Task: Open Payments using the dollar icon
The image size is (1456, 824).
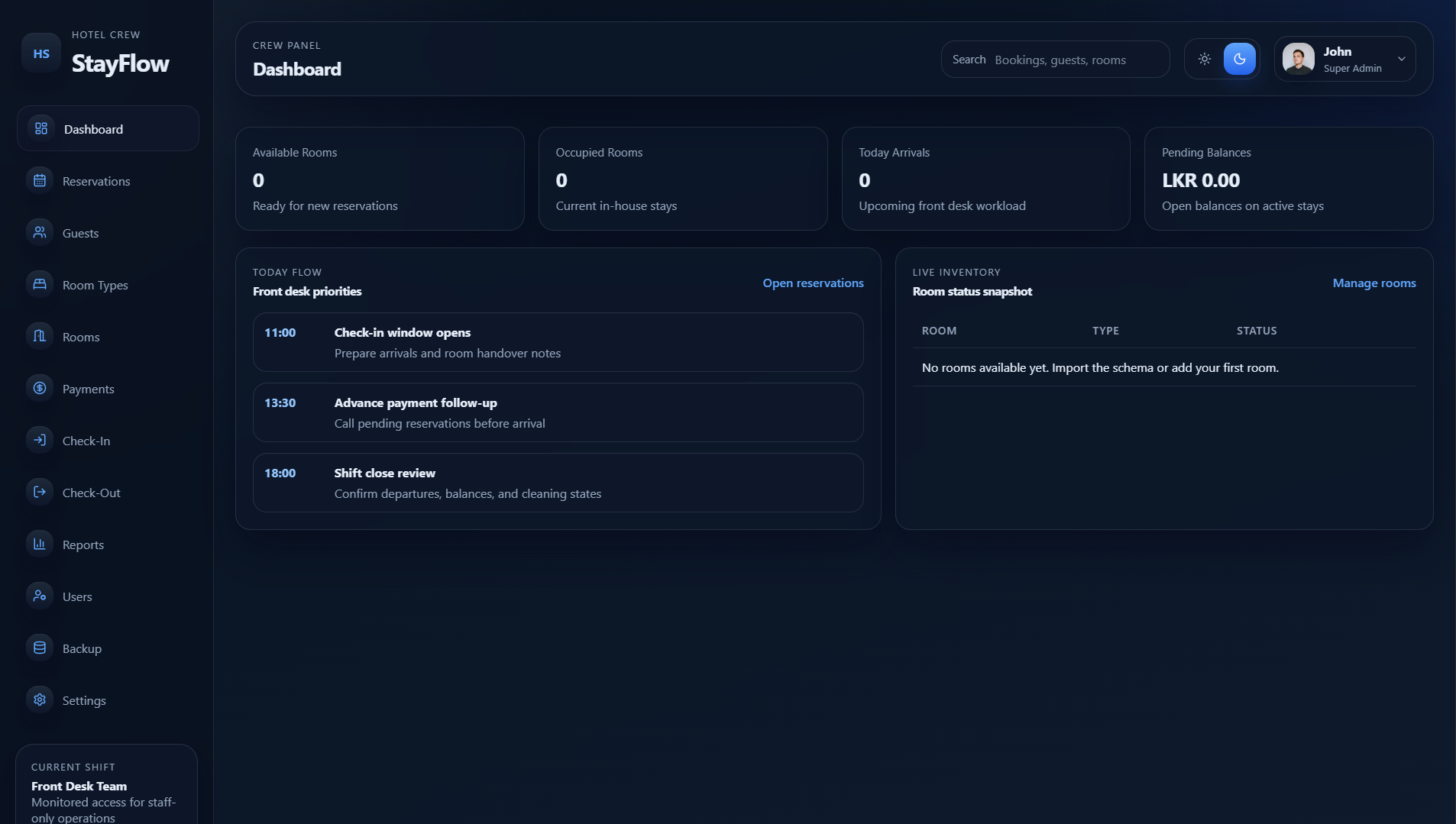Action: tap(40, 389)
